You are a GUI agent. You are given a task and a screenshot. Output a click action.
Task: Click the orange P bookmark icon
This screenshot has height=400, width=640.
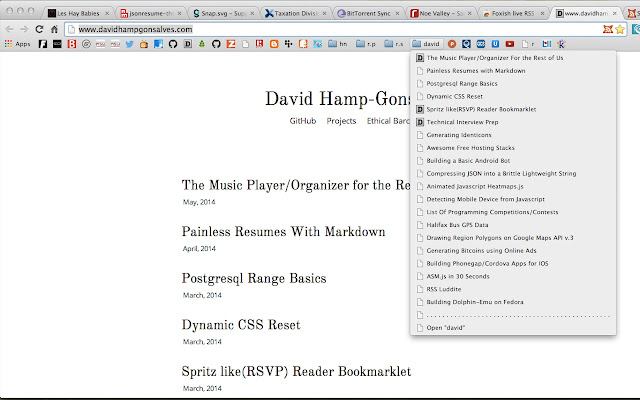click(453, 45)
